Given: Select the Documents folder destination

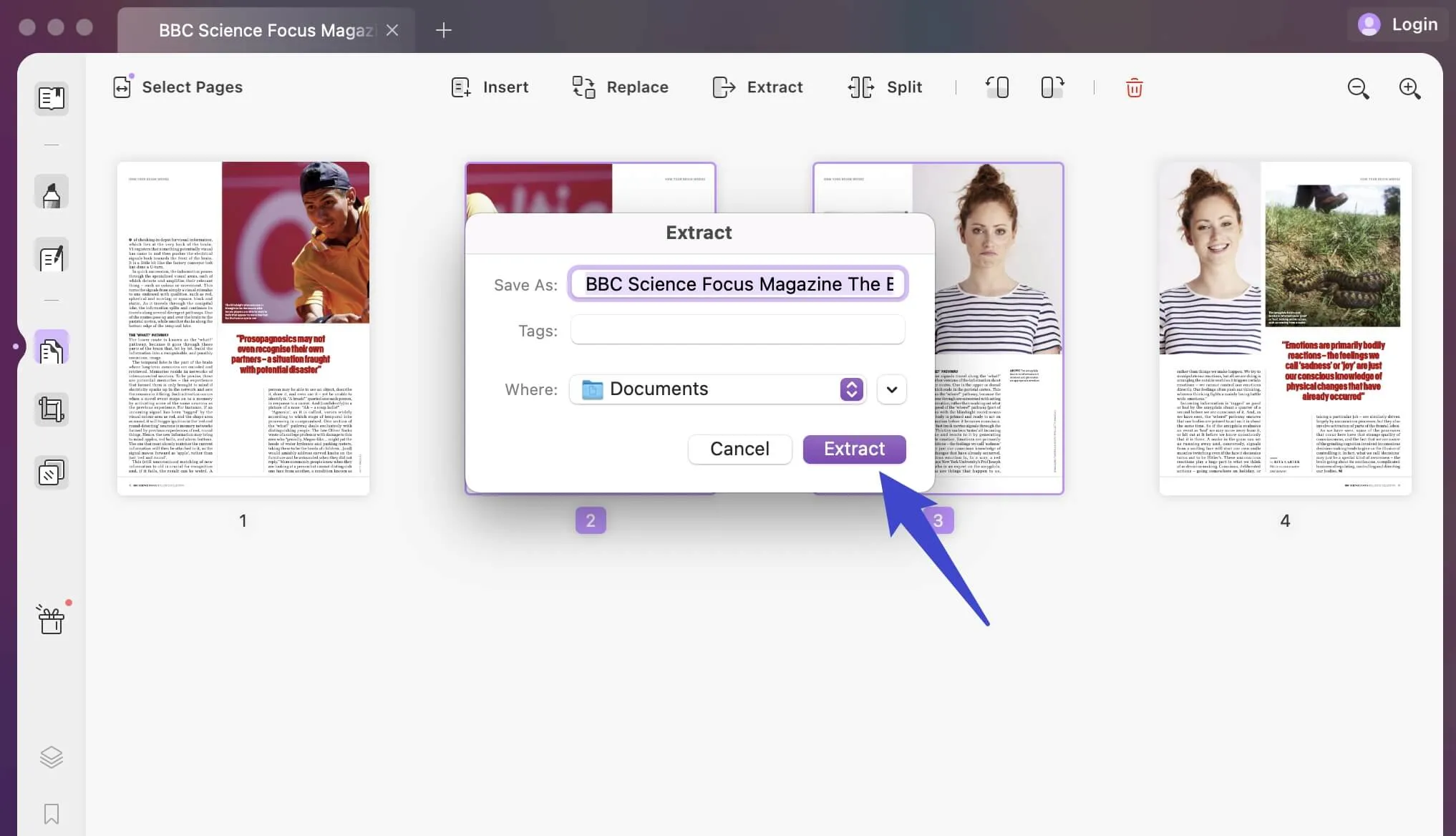Looking at the screenshot, I should click(718, 388).
